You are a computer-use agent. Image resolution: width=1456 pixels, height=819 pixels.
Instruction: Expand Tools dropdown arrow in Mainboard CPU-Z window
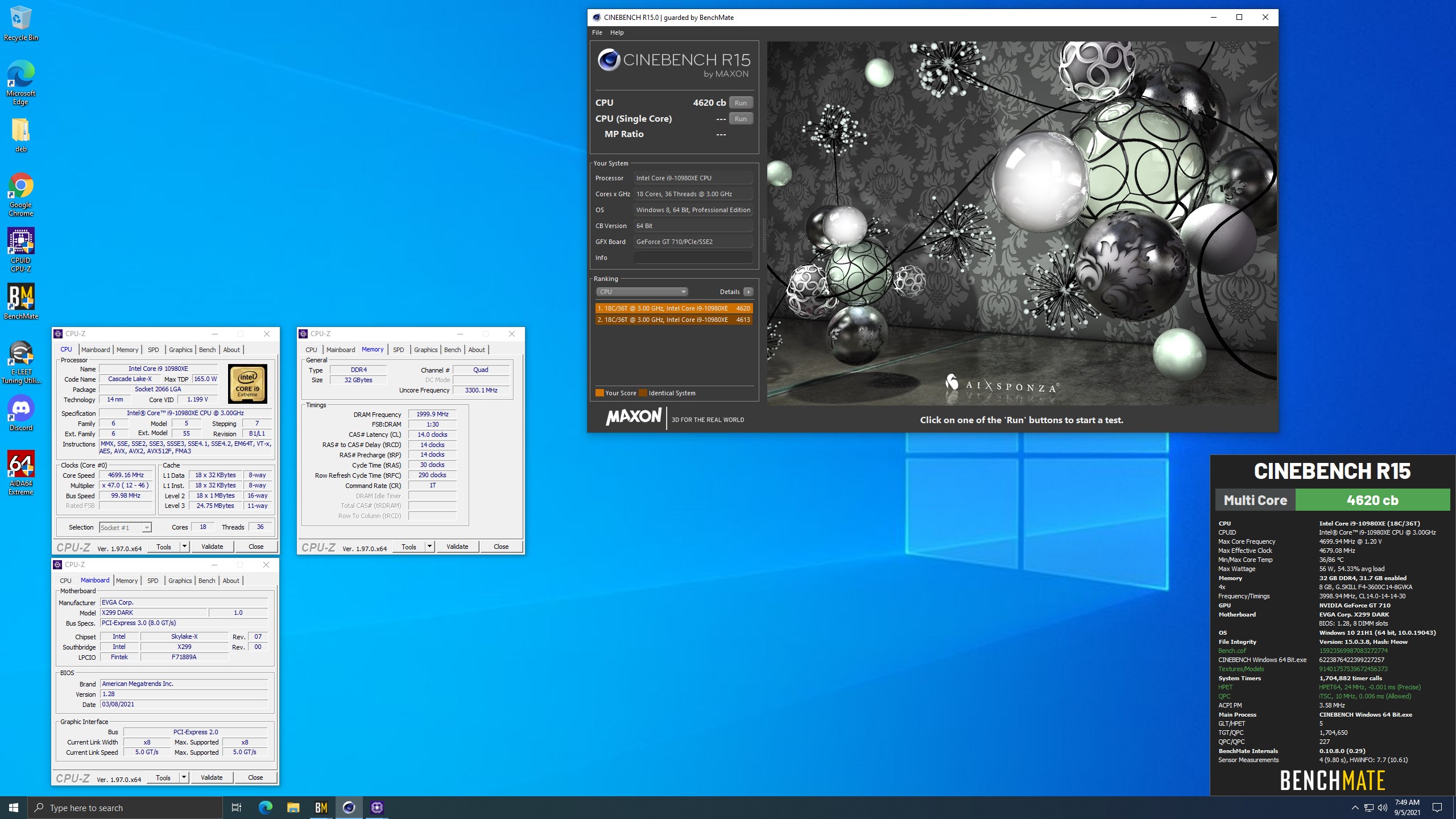tap(184, 777)
